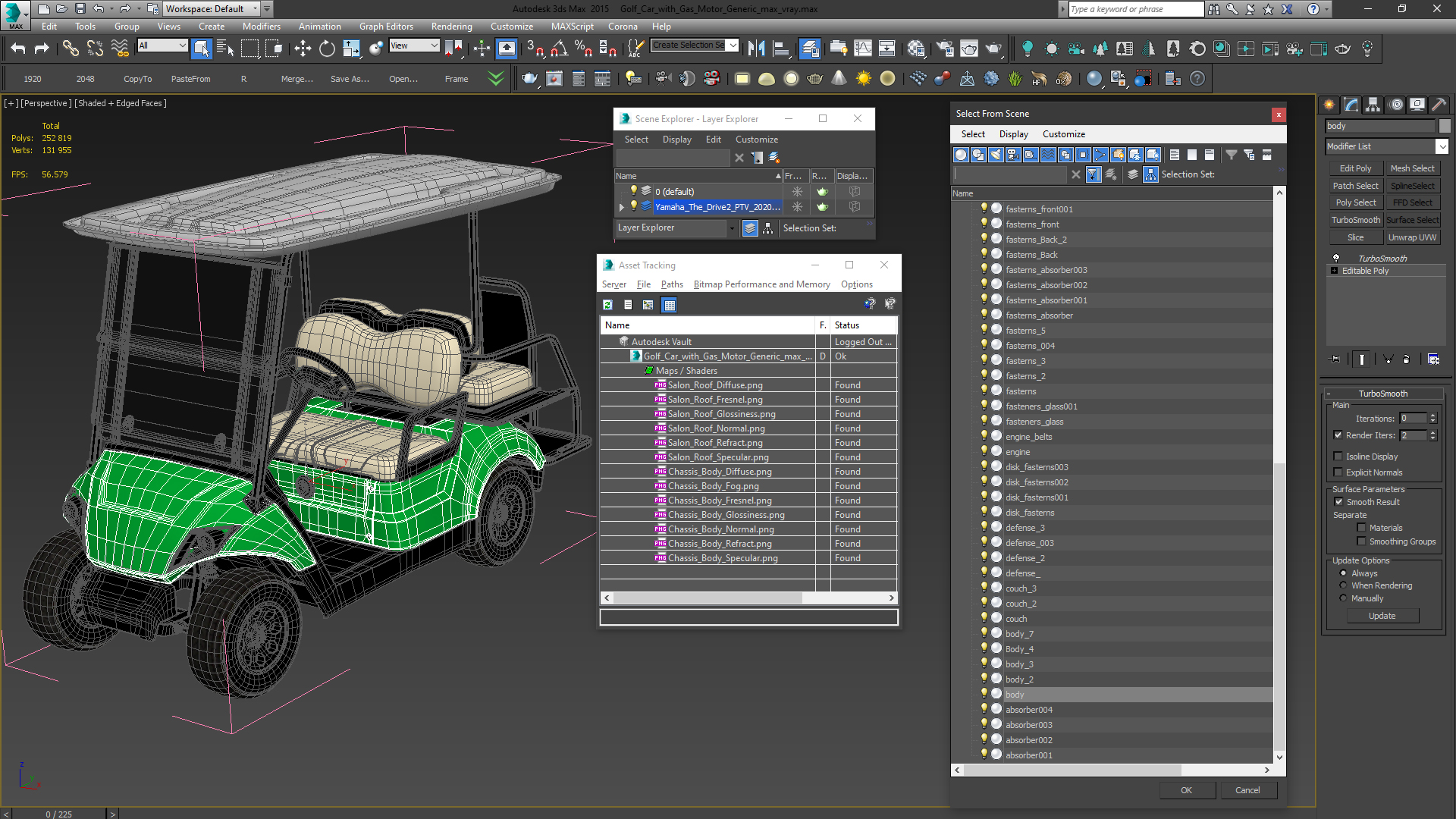
Task: Toggle the Angle Snap icon
Action: (560, 49)
